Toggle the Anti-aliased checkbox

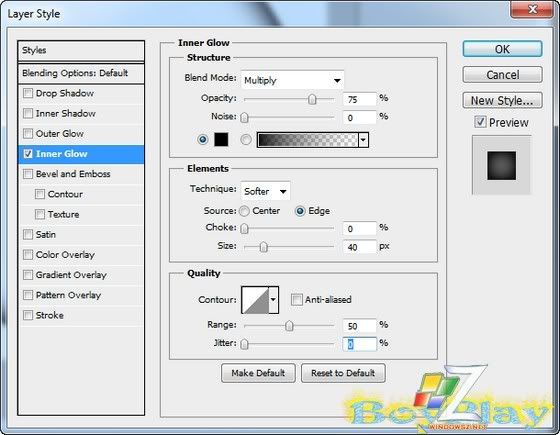click(x=296, y=299)
